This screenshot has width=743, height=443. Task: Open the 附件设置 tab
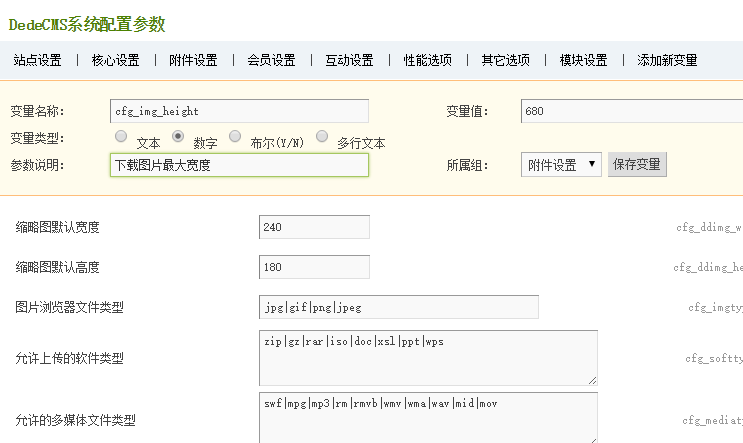(x=193, y=60)
